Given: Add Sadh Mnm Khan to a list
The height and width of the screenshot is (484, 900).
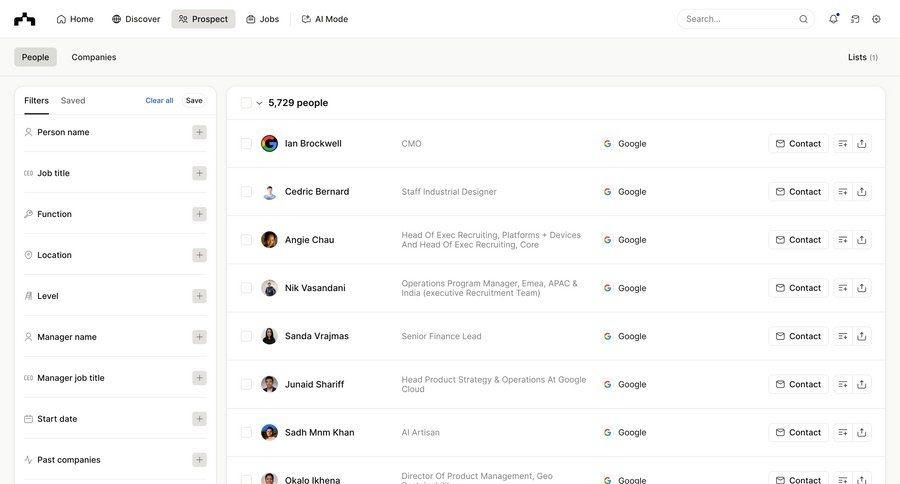Looking at the screenshot, I should [843, 432].
